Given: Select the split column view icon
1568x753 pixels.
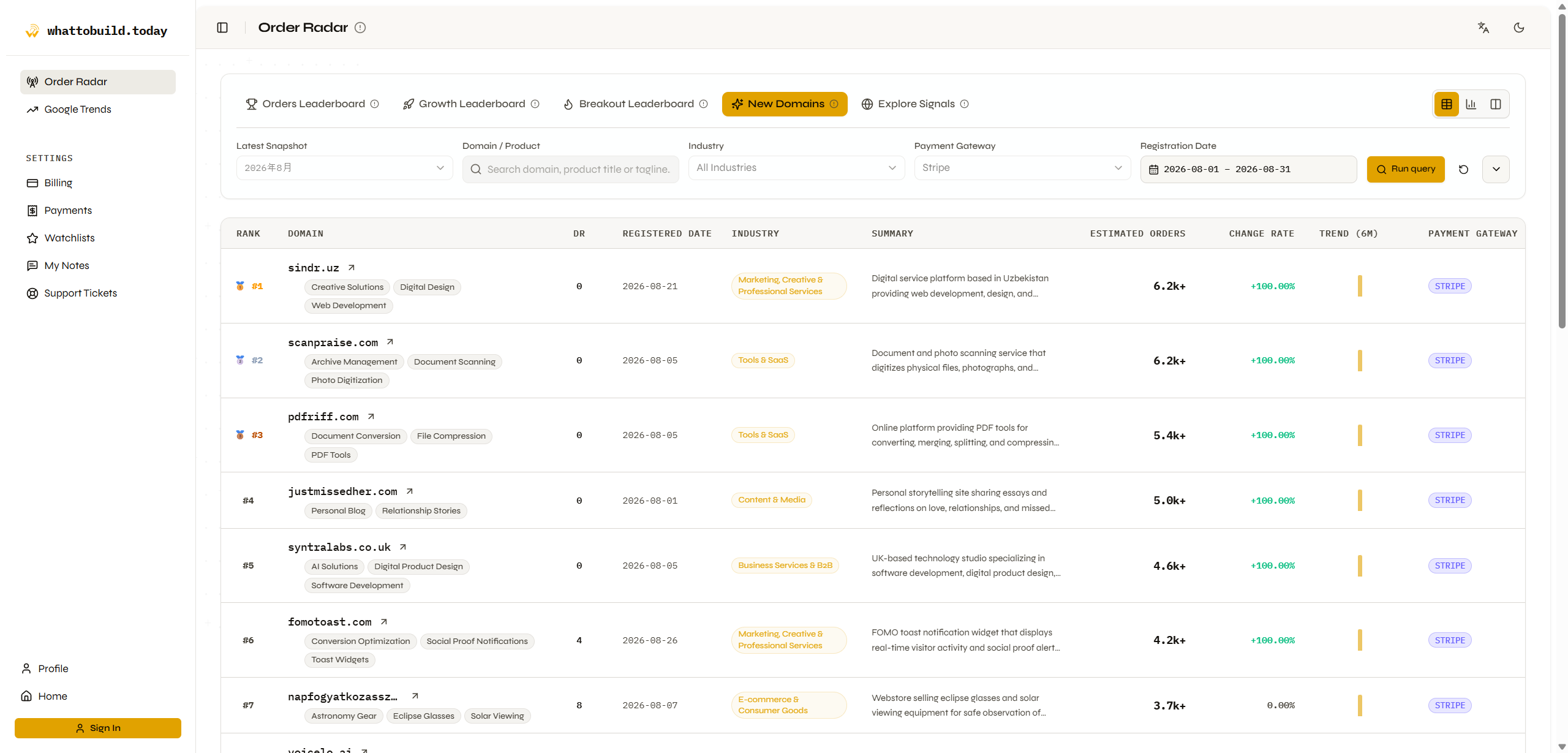Looking at the screenshot, I should (1496, 104).
